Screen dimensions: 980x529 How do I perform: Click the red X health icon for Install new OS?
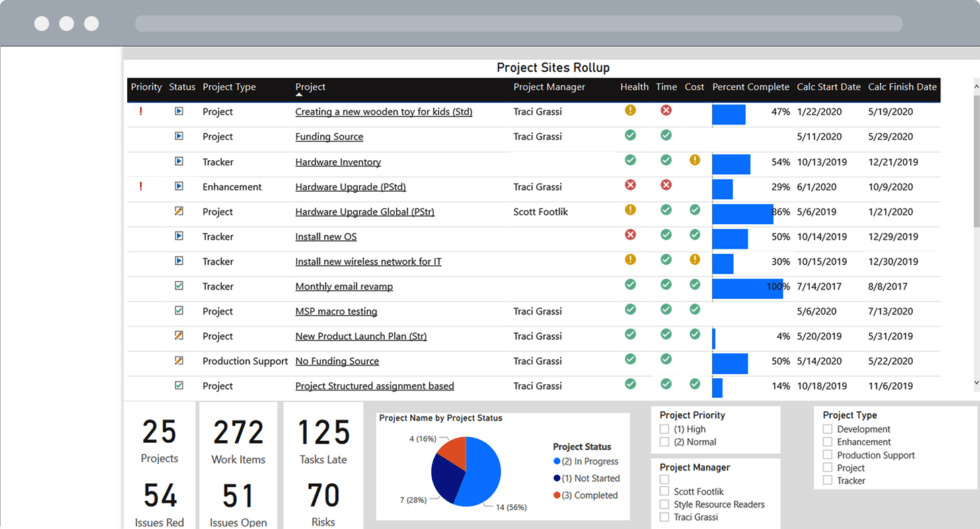pos(630,235)
